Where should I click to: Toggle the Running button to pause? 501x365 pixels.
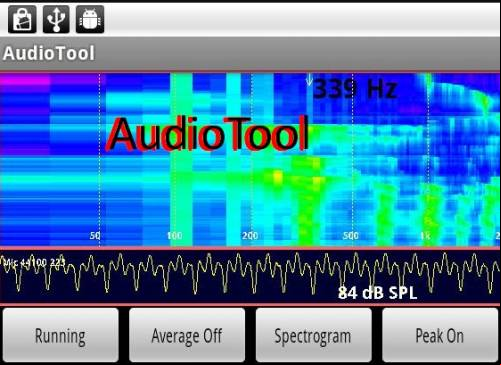60,335
